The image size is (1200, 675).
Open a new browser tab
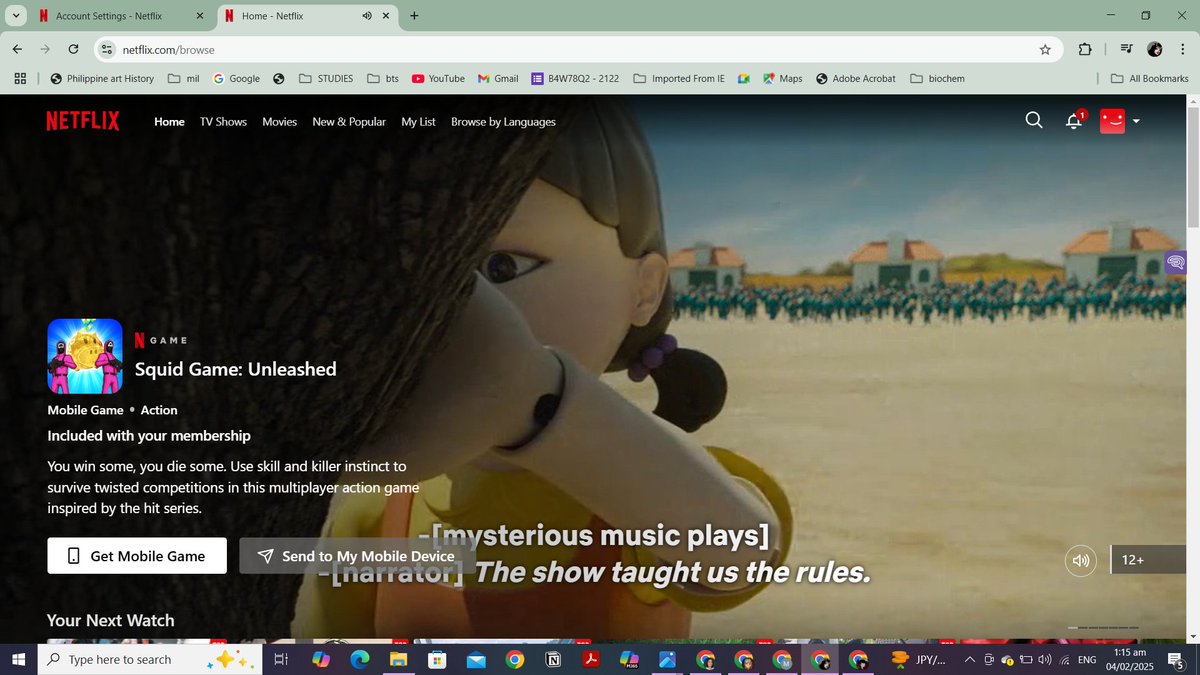click(x=414, y=16)
